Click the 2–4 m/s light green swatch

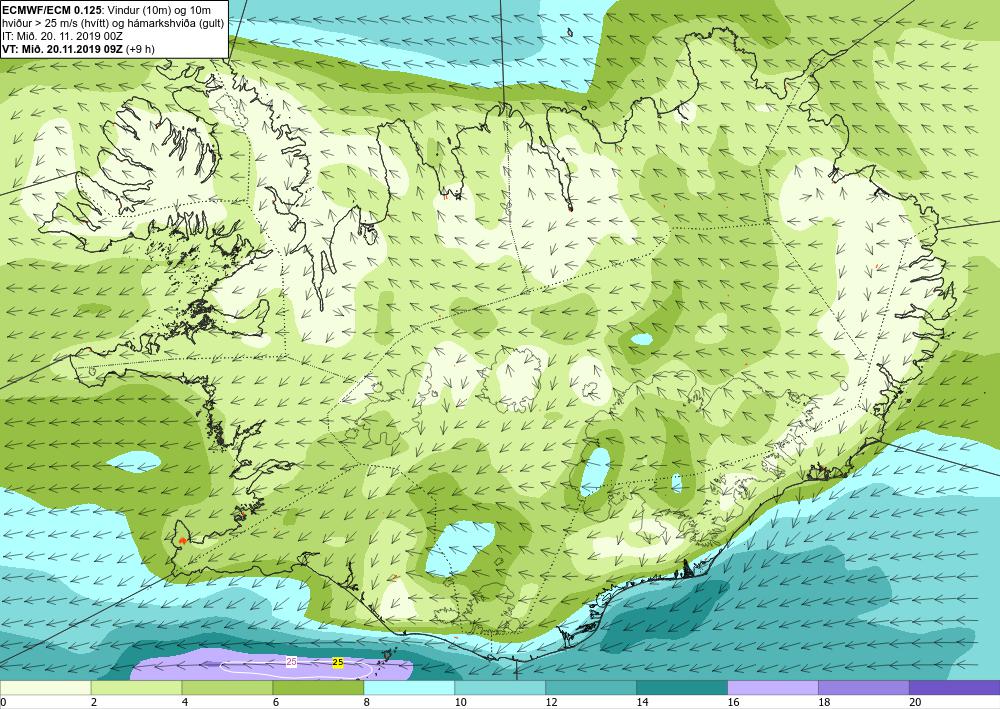click(136, 688)
